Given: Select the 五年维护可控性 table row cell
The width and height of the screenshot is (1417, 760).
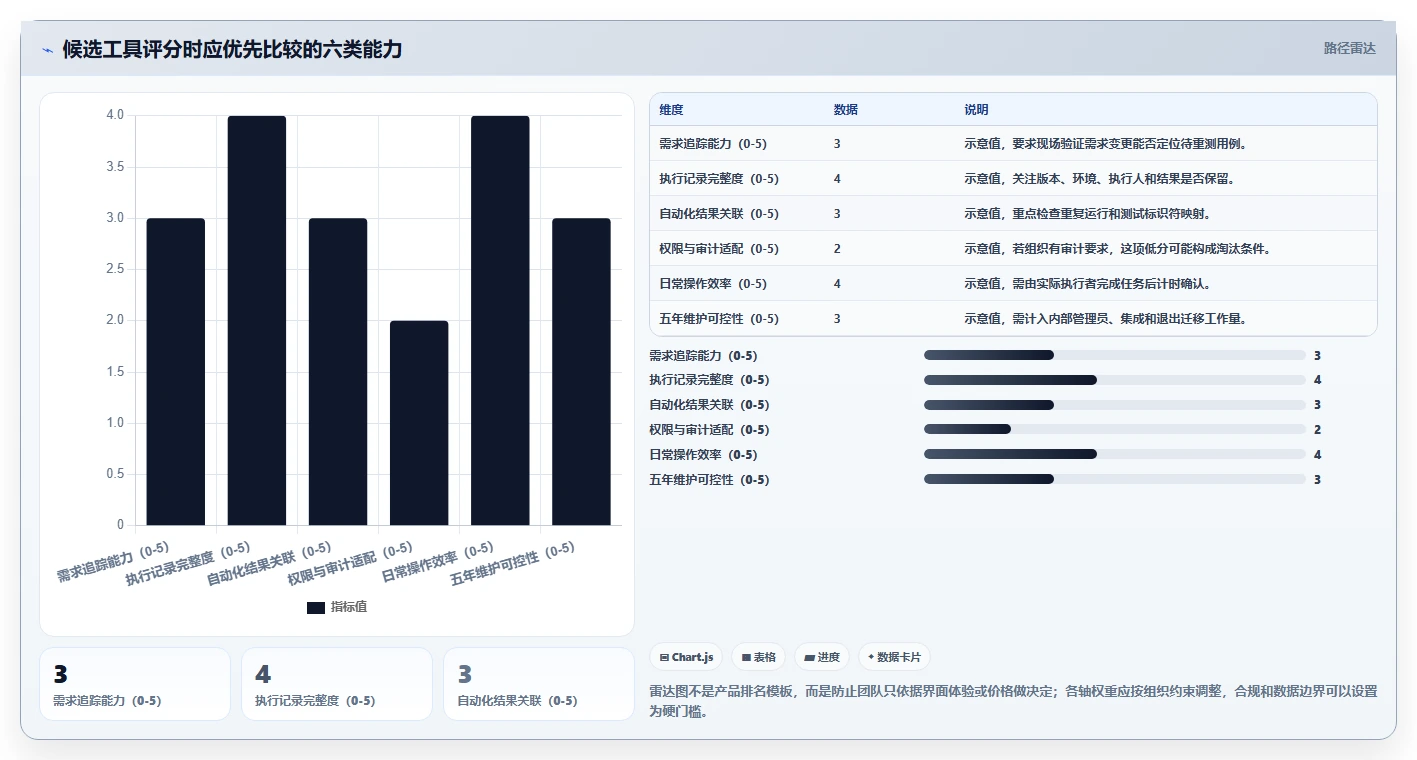Looking at the screenshot, I should [x=719, y=319].
